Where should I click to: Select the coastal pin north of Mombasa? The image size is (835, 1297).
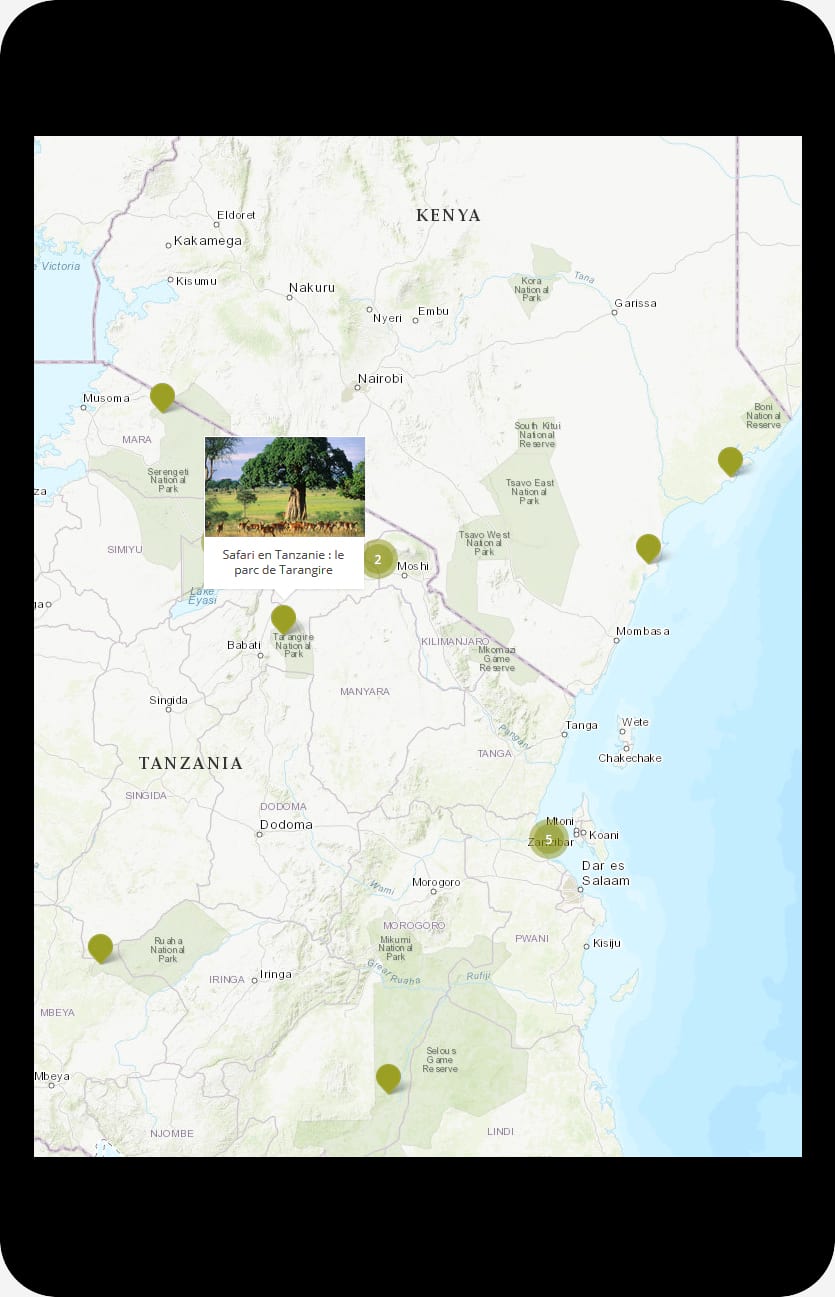[648, 547]
